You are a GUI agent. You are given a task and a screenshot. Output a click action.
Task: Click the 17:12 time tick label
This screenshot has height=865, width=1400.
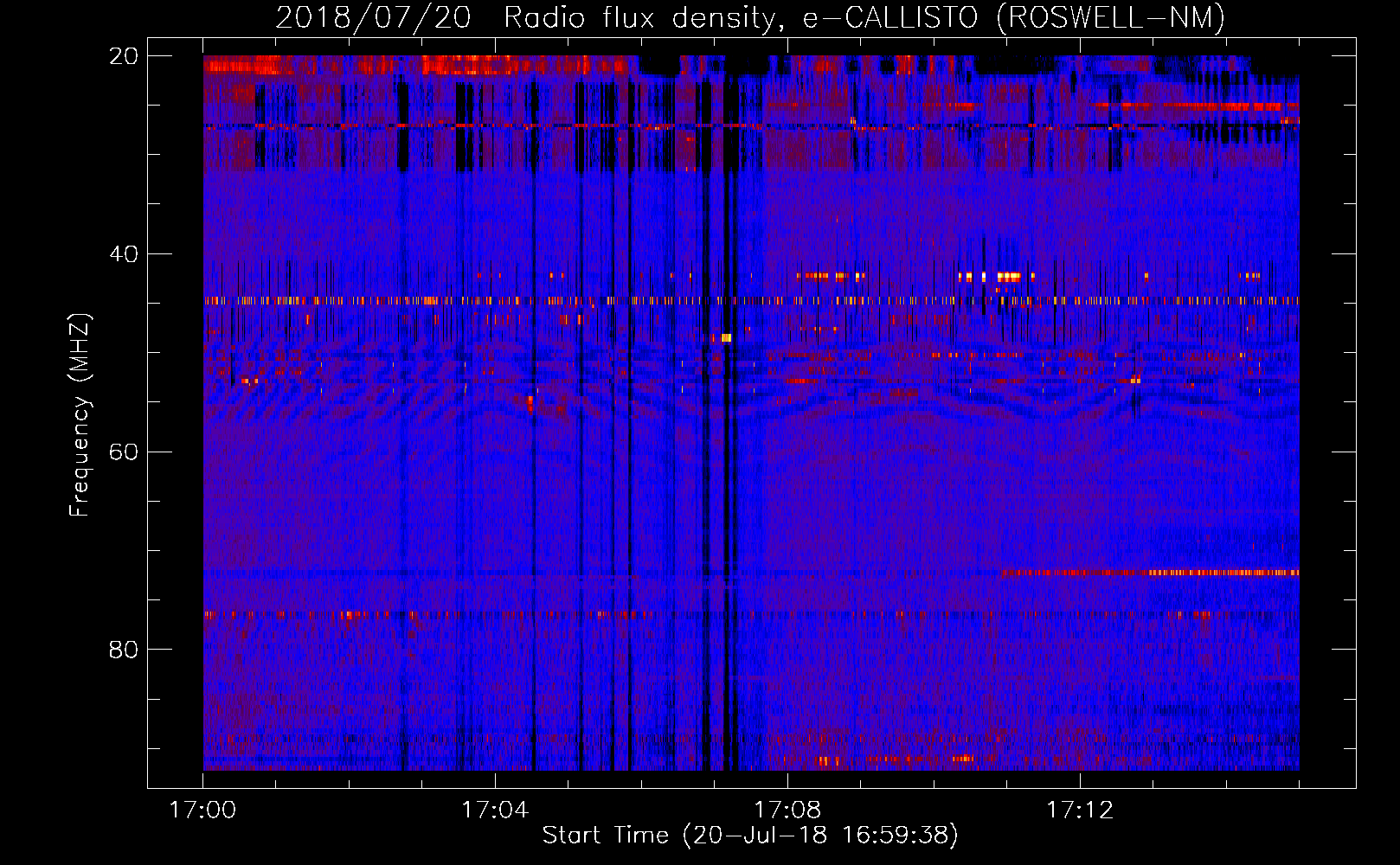coord(1080,811)
